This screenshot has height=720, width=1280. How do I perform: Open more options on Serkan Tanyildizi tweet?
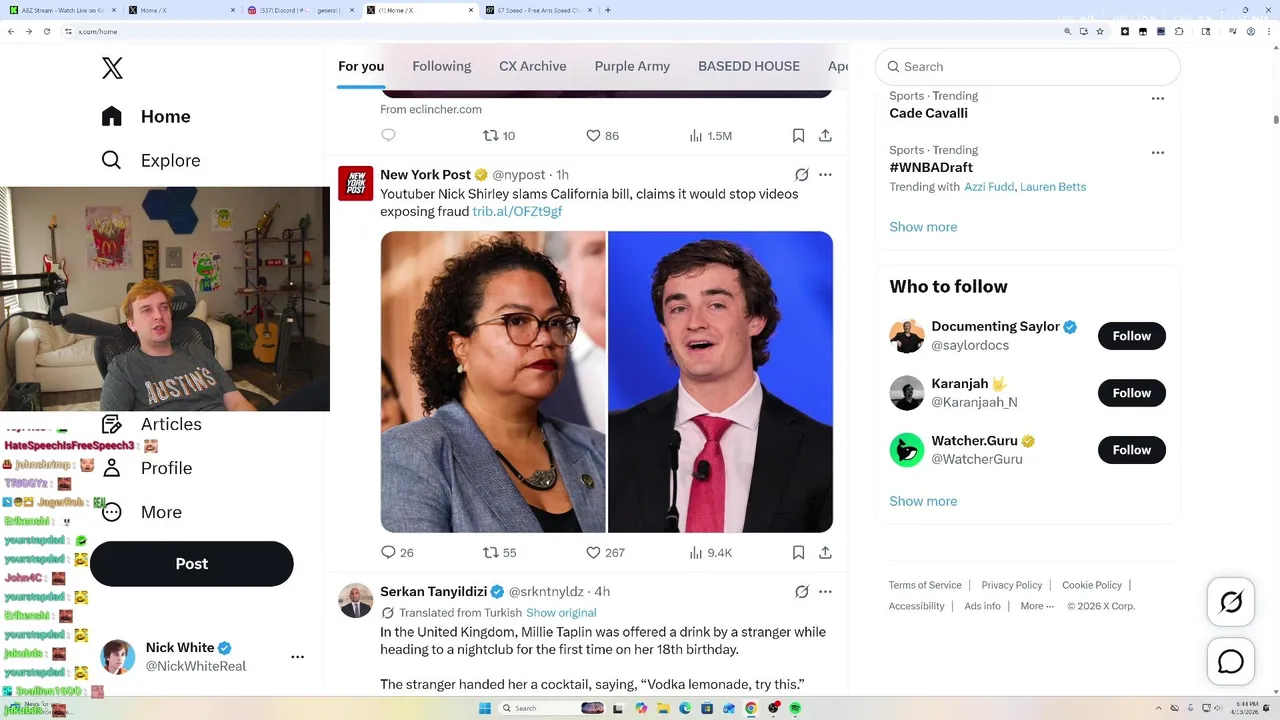tap(825, 591)
